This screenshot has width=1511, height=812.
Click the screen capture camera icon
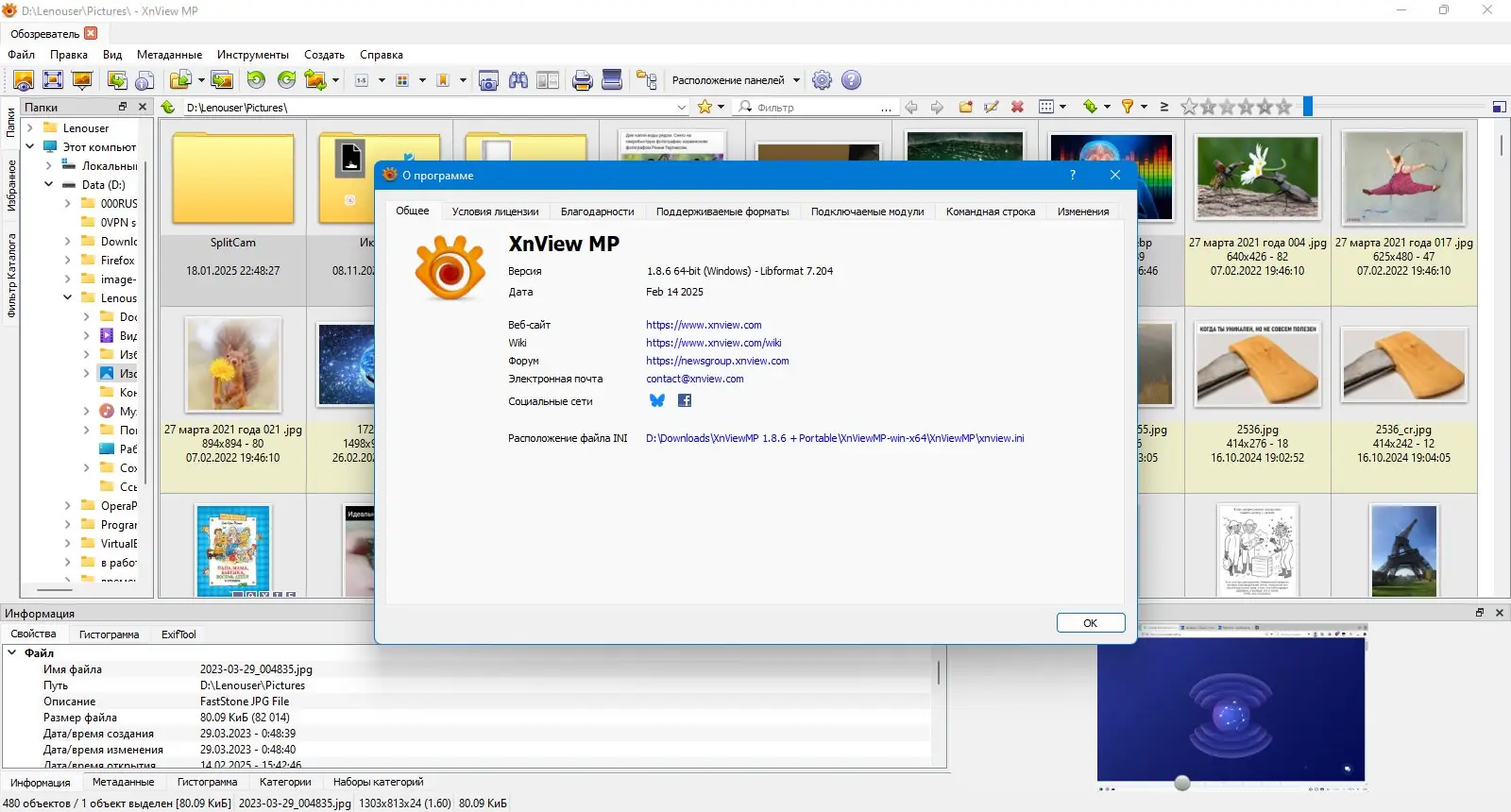point(488,80)
